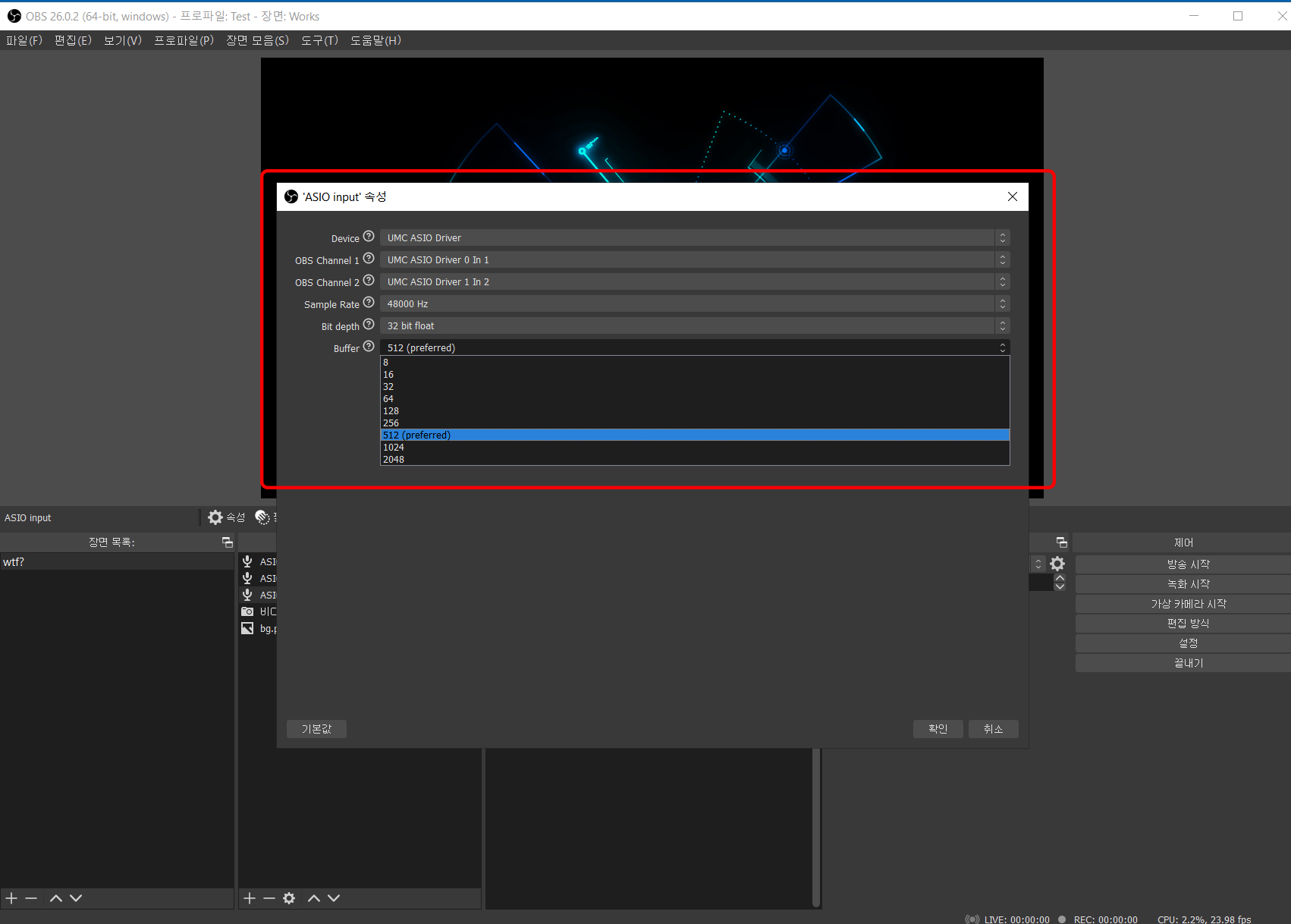This screenshot has width=1291, height=924.
Task: Close the ASIO input properties dialog
Action: point(1013,196)
